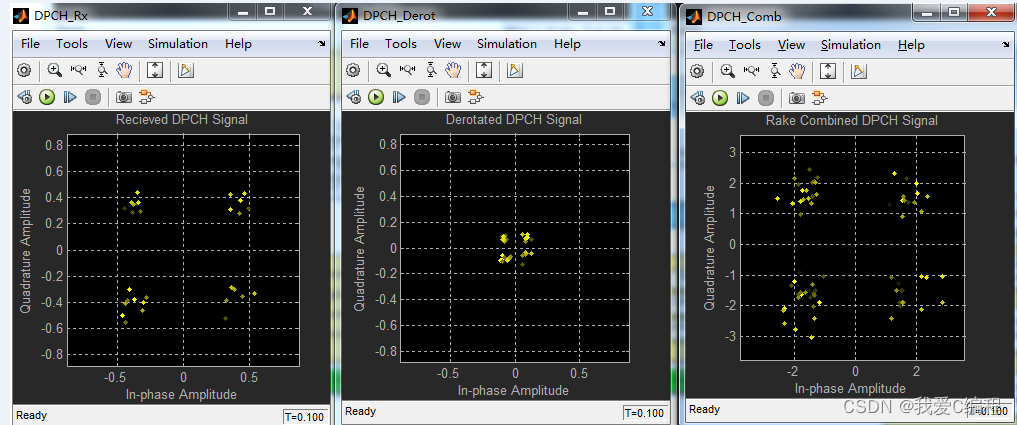Screen dimensions: 1017x425
Task: Run simulation in DPCH_Rx window
Action: (47, 97)
